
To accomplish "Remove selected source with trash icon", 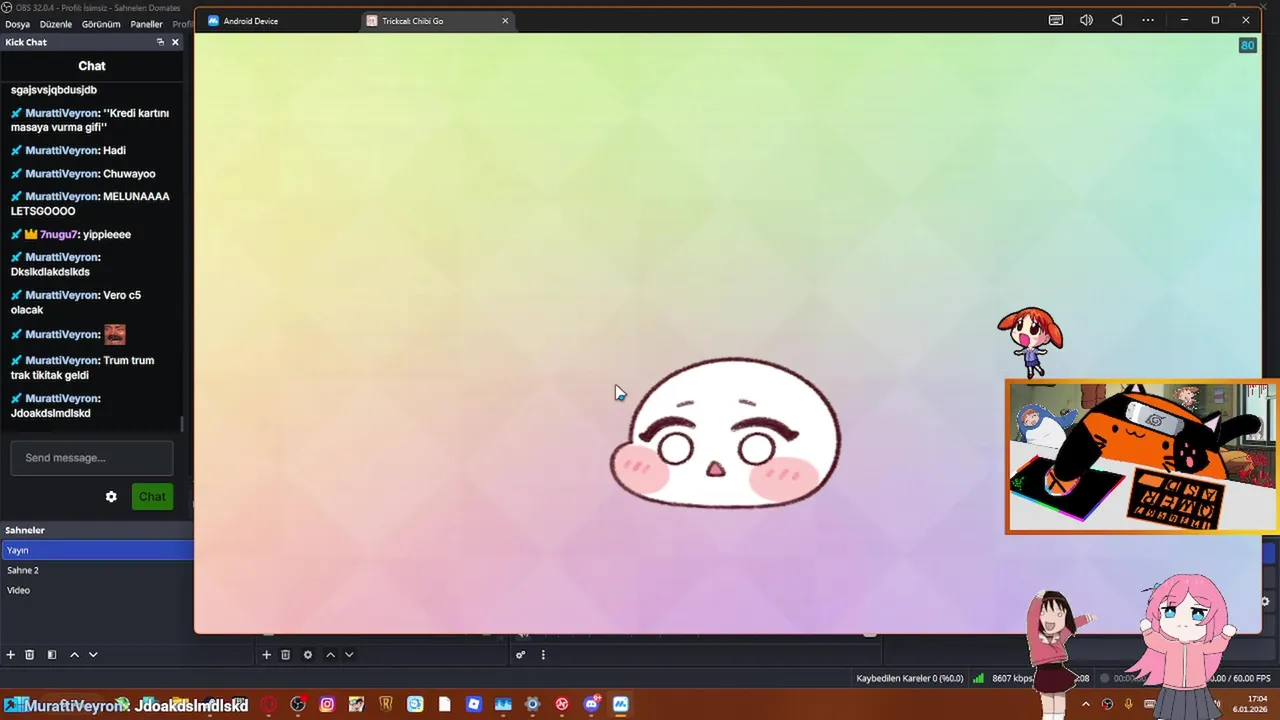I will click(x=285, y=655).
